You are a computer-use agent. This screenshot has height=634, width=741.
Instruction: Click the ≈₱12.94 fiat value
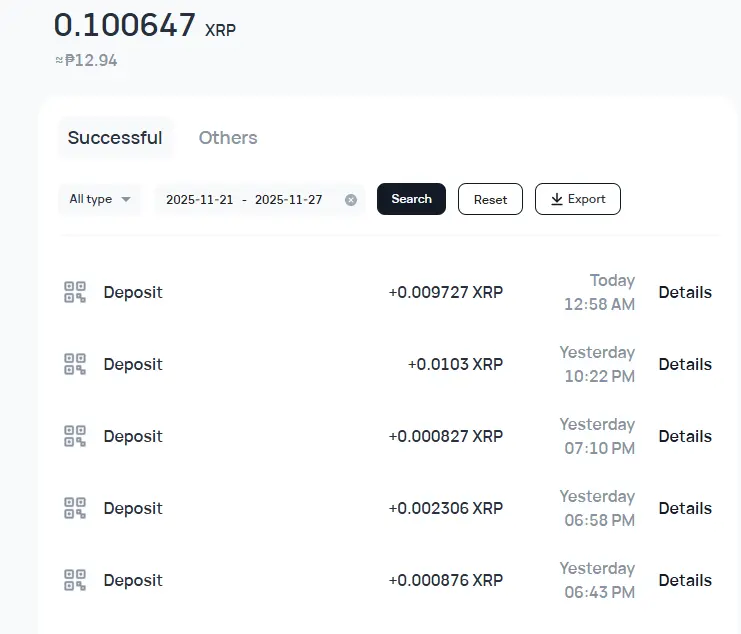[x=86, y=60]
